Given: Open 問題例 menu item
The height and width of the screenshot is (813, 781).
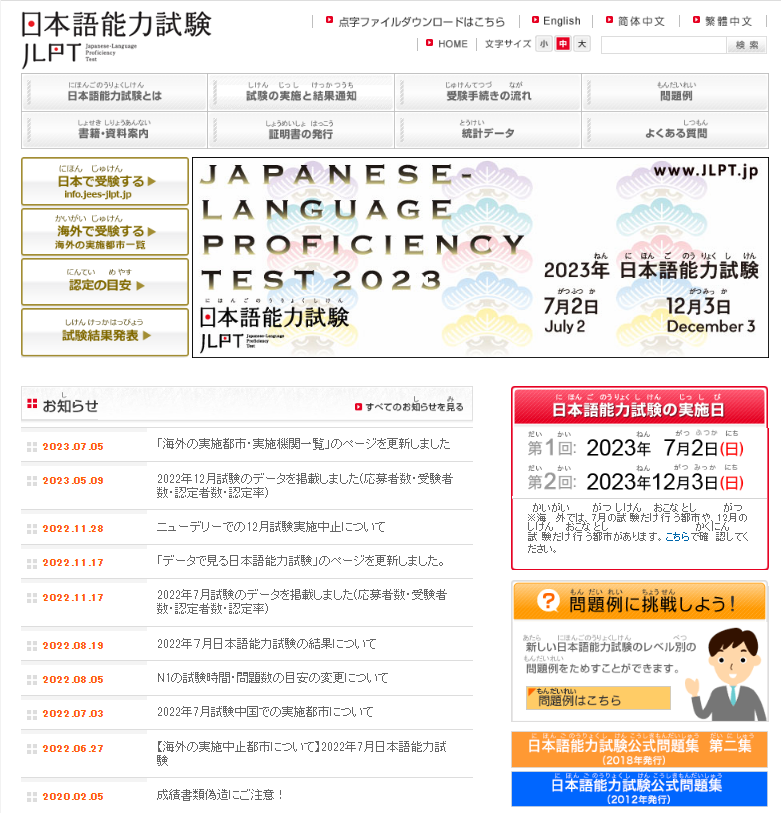Looking at the screenshot, I should 676,92.
